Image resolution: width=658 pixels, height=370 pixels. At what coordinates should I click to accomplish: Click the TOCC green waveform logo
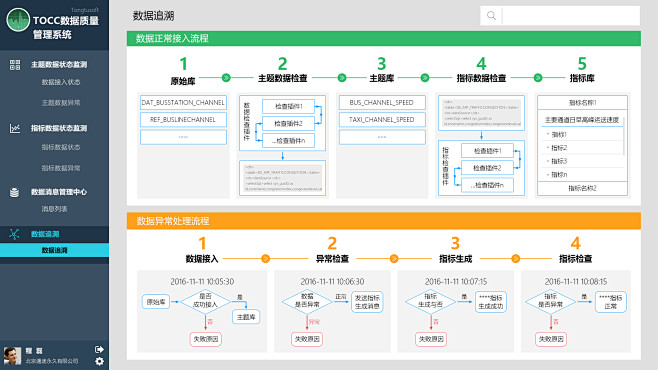tap(18, 20)
